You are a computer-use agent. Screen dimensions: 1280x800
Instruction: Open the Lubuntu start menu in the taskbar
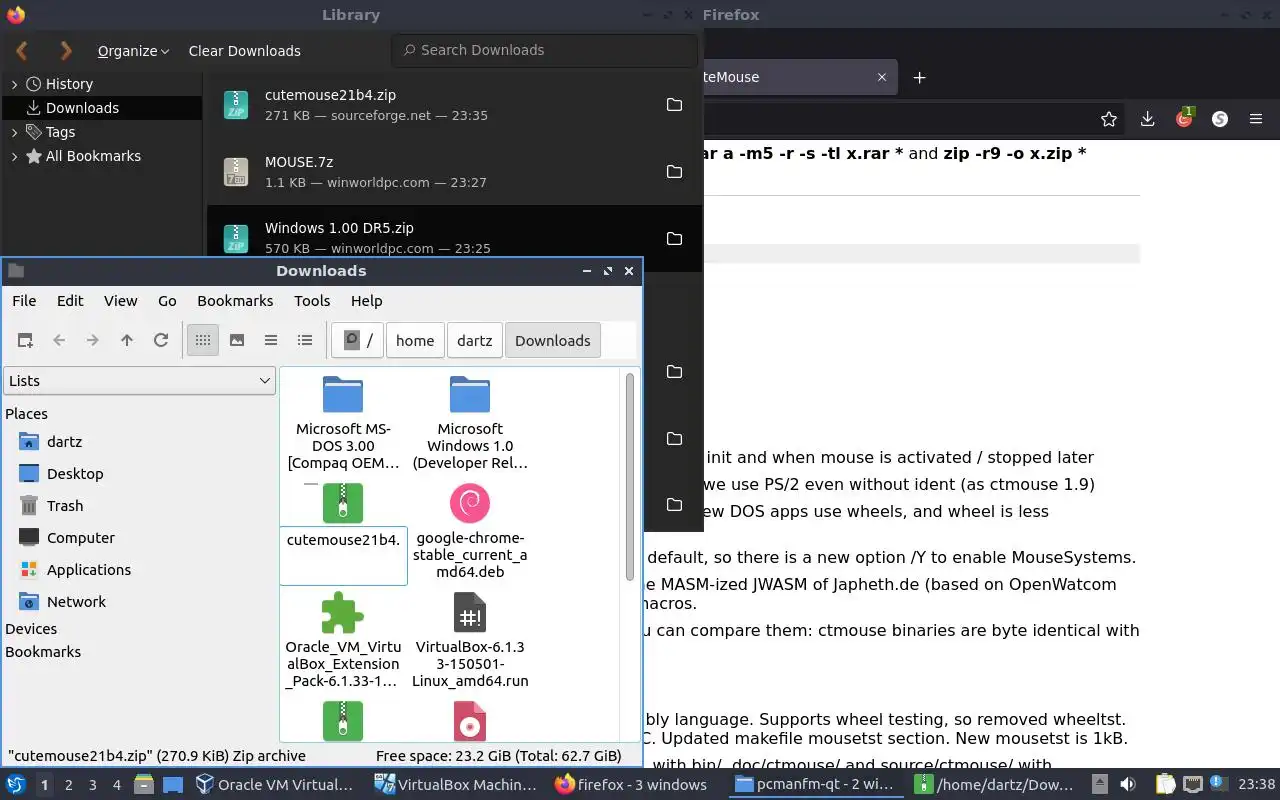pos(16,785)
